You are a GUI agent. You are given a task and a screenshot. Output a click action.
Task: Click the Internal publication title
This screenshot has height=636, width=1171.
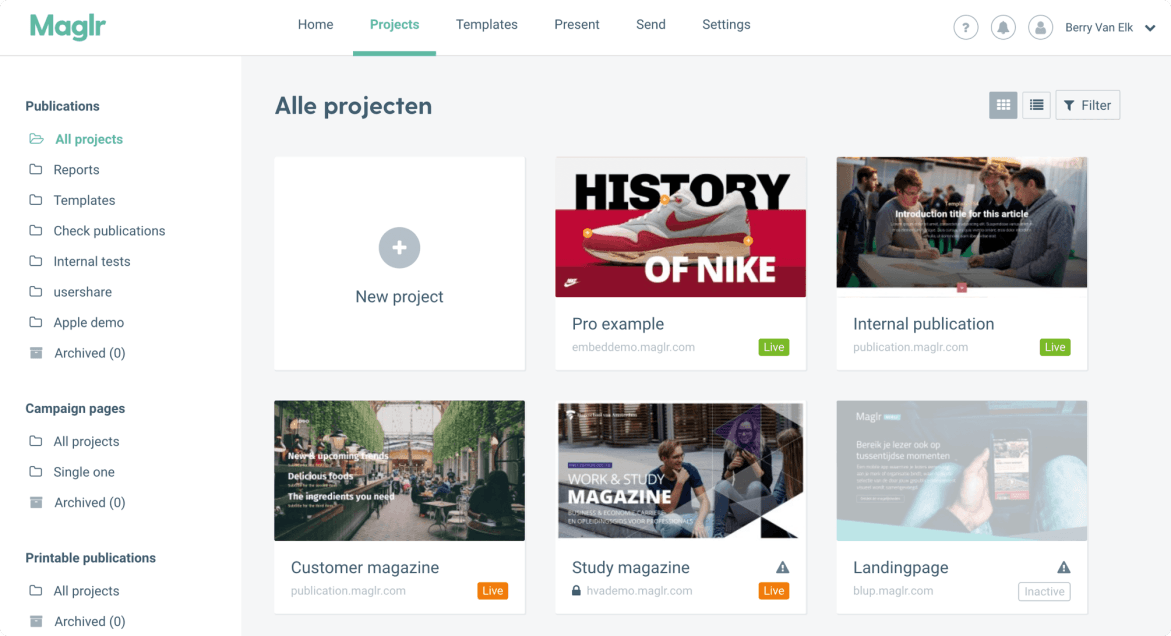(x=923, y=324)
